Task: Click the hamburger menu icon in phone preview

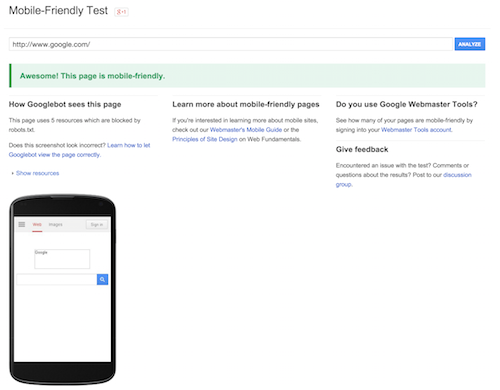Action: point(22,224)
